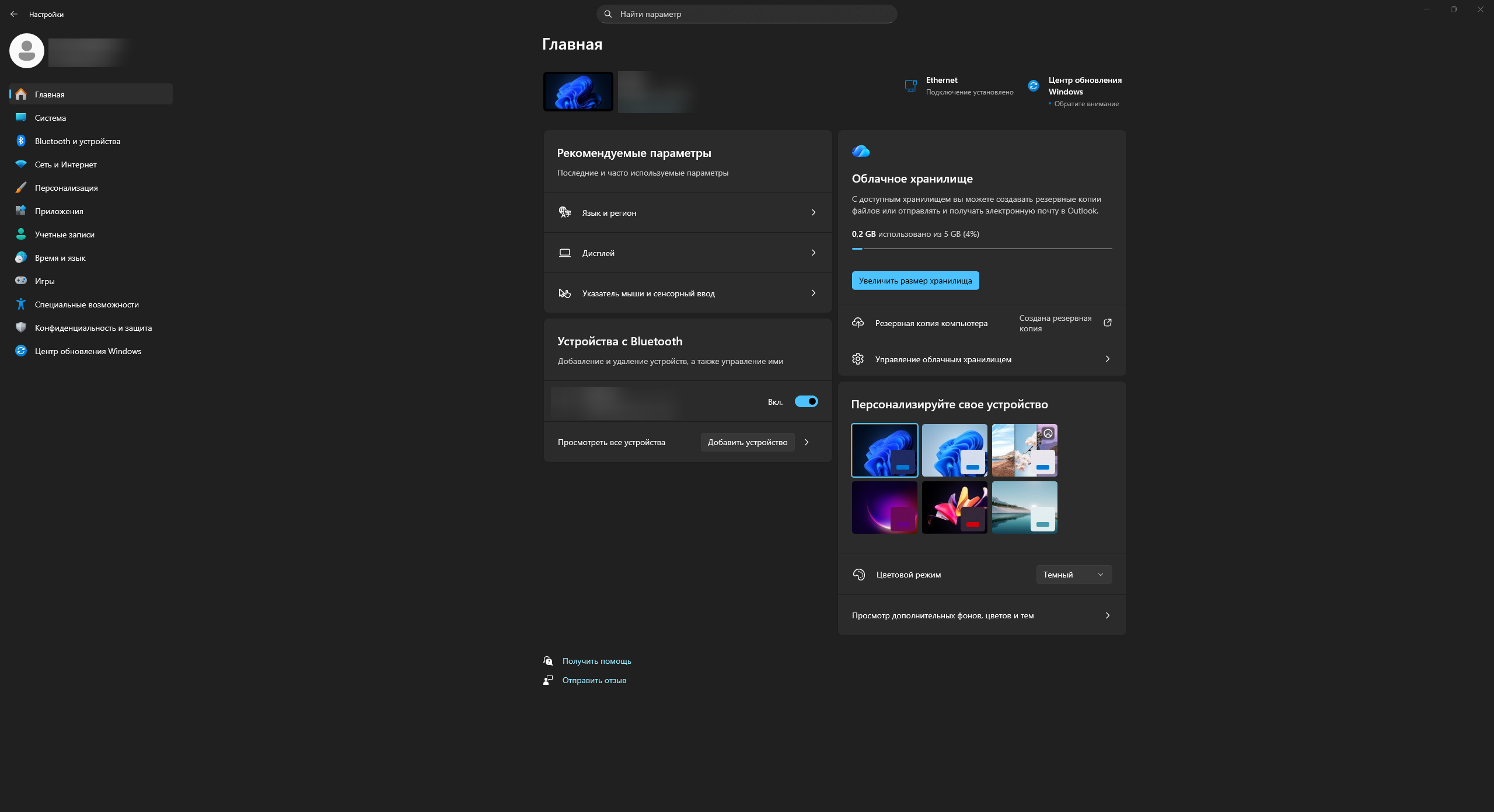Click the back arrow icon
Viewport: 1494px width, 812px height.
pyautogui.click(x=14, y=14)
